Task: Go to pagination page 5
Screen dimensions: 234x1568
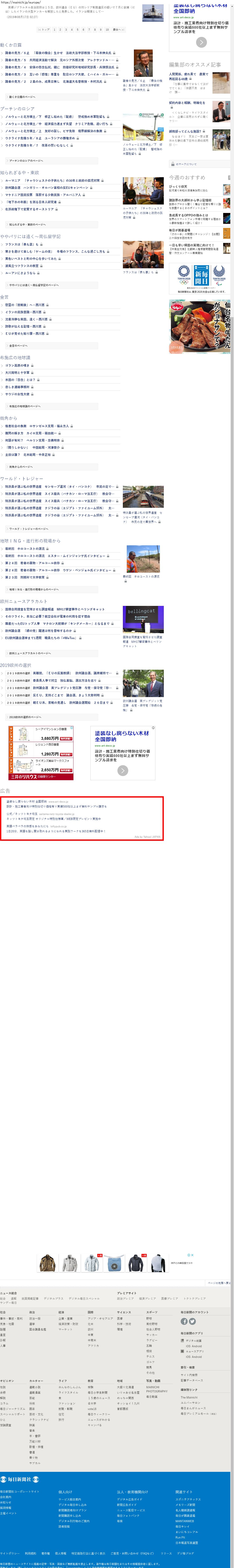Action: [78, 29]
